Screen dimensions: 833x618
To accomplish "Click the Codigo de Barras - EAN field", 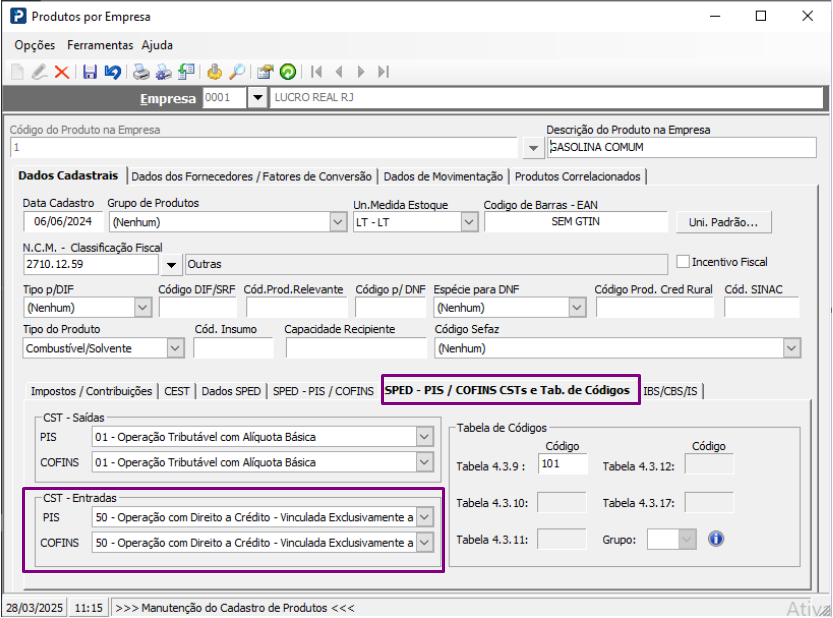I will click(575, 222).
